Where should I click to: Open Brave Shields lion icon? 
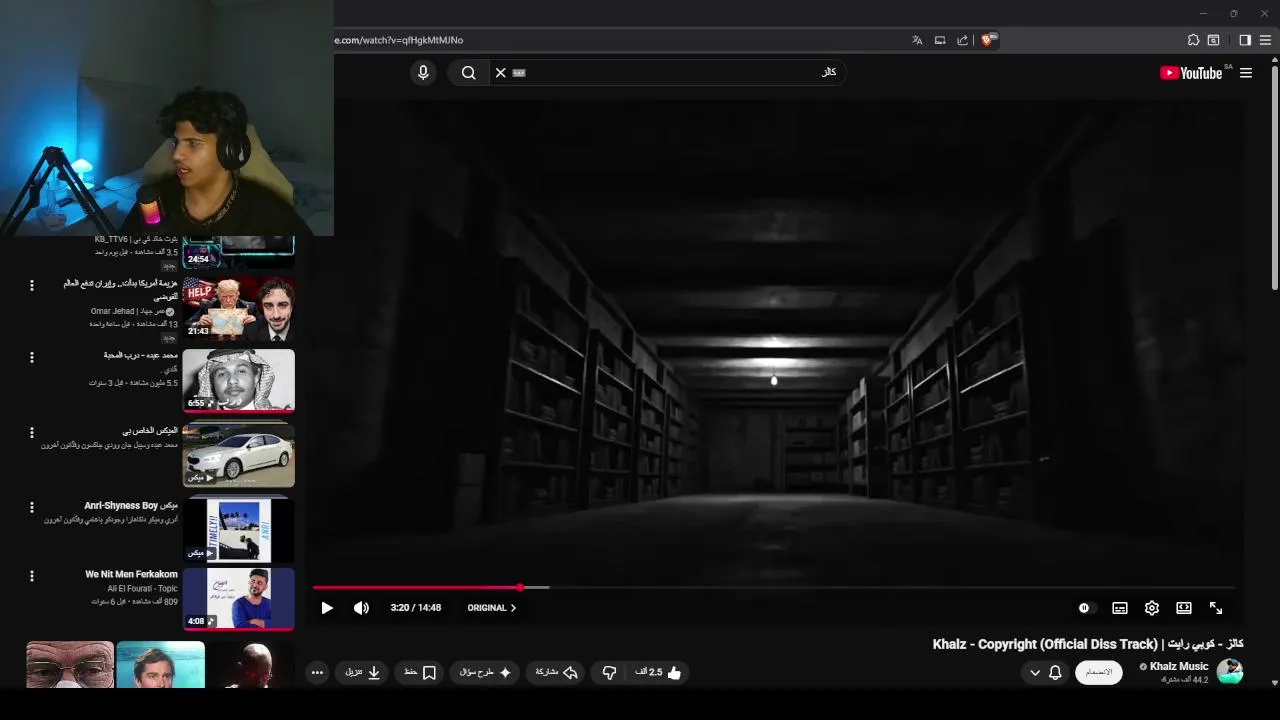[x=987, y=40]
